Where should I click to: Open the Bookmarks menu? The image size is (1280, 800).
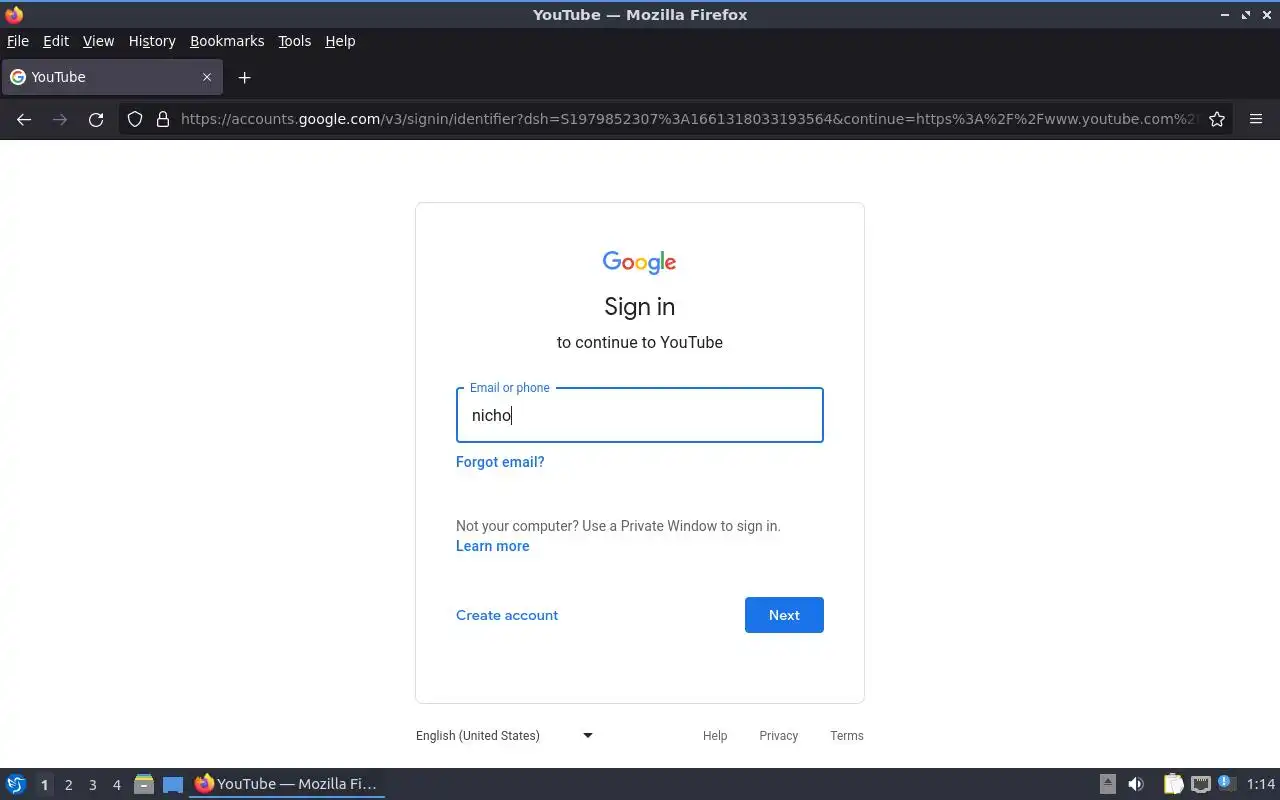(227, 41)
